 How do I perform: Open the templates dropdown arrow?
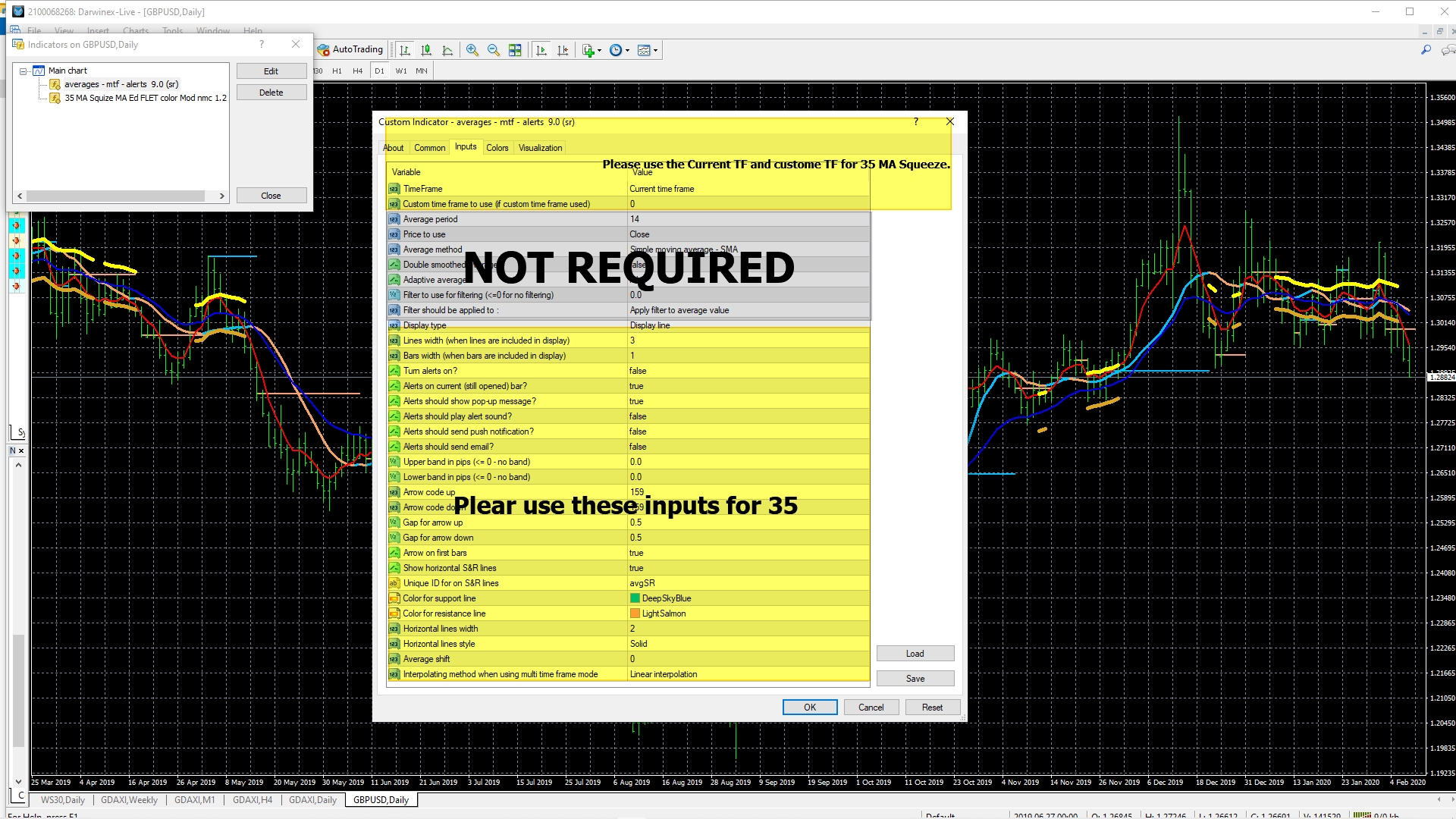click(x=655, y=50)
